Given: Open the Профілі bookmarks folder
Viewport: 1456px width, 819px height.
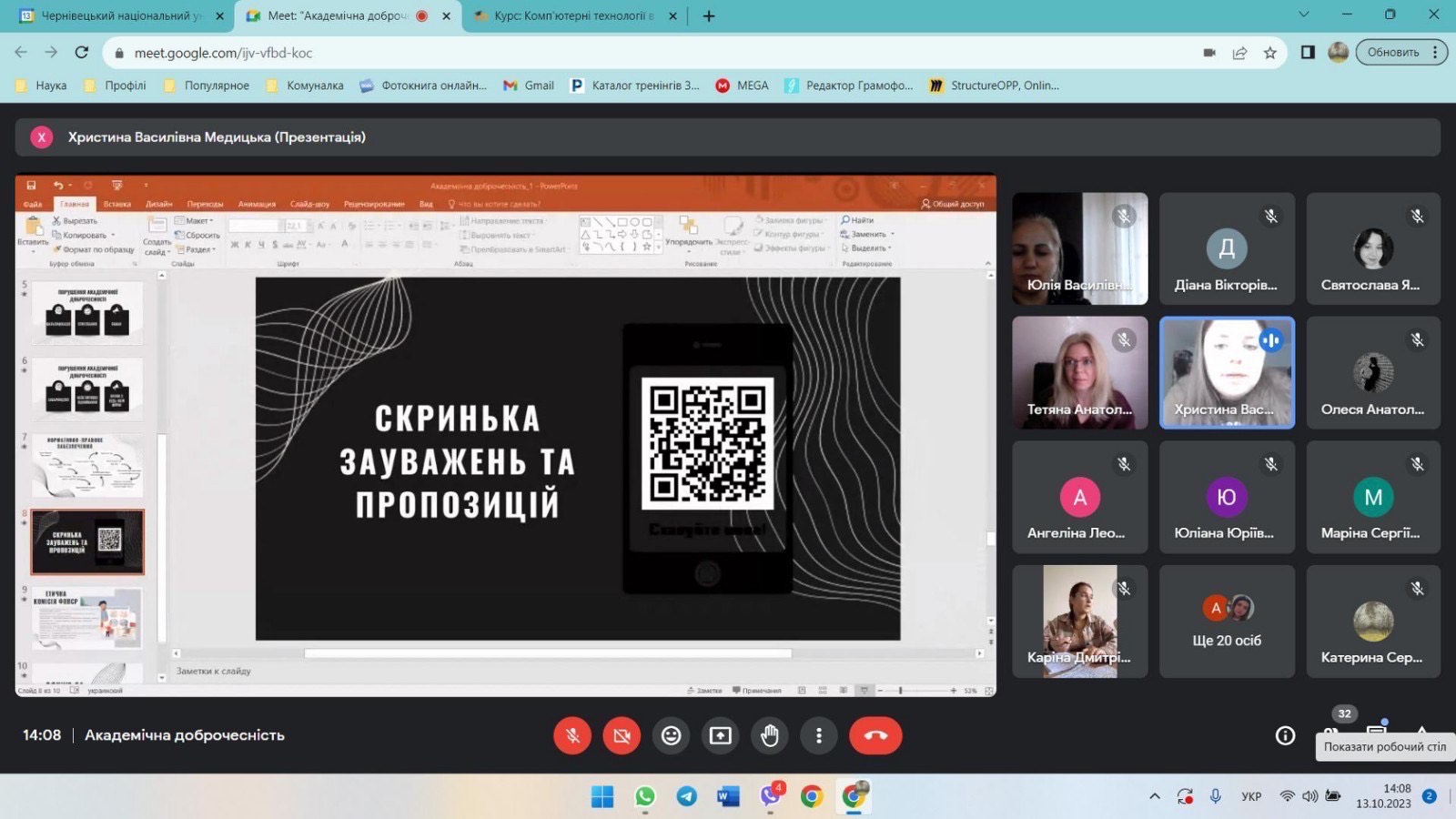Looking at the screenshot, I should coord(116,86).
